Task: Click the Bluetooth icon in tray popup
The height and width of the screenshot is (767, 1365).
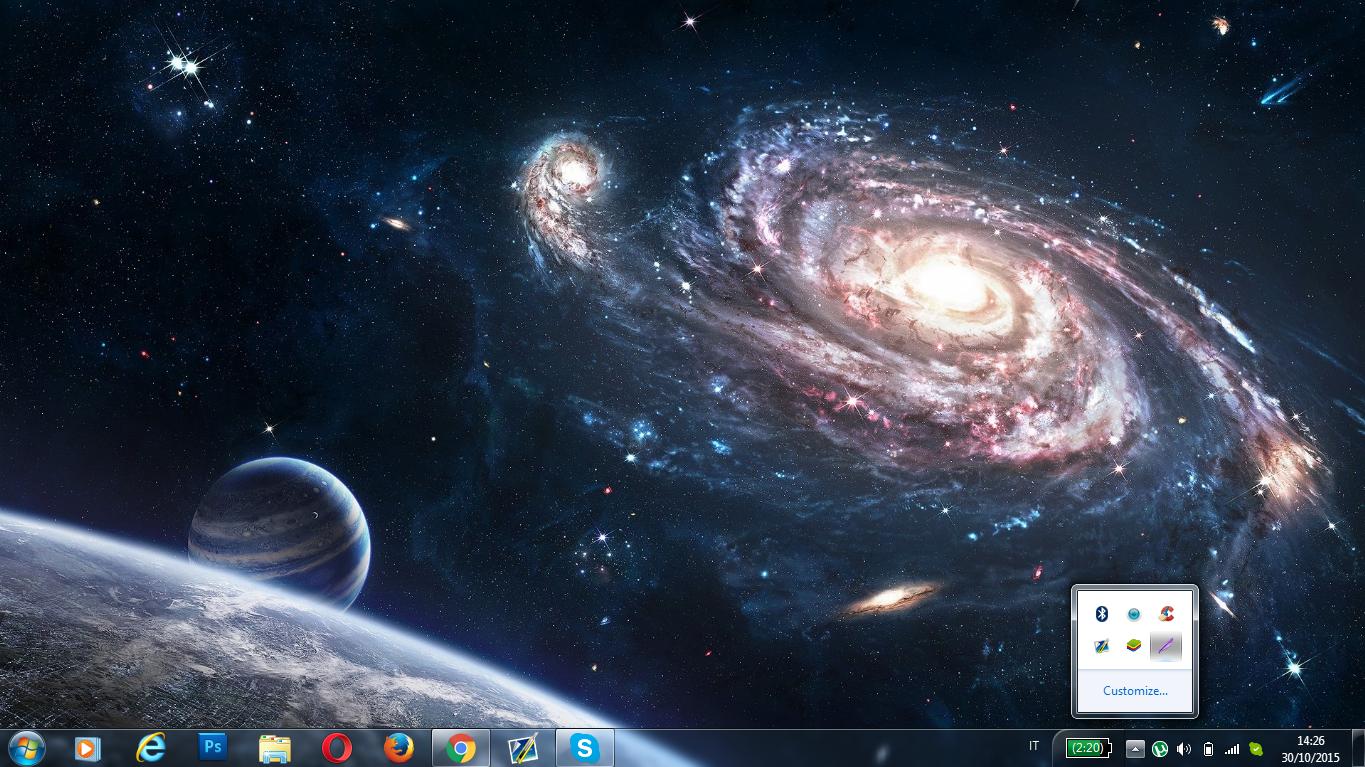Action: tap(1102, 614)
